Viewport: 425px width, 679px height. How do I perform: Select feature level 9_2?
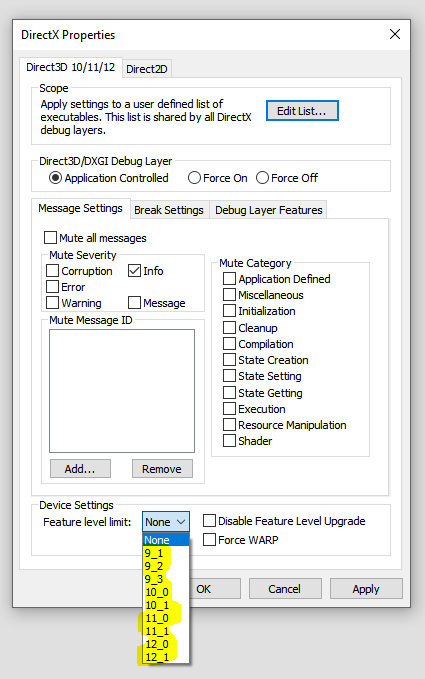(166, 566)
